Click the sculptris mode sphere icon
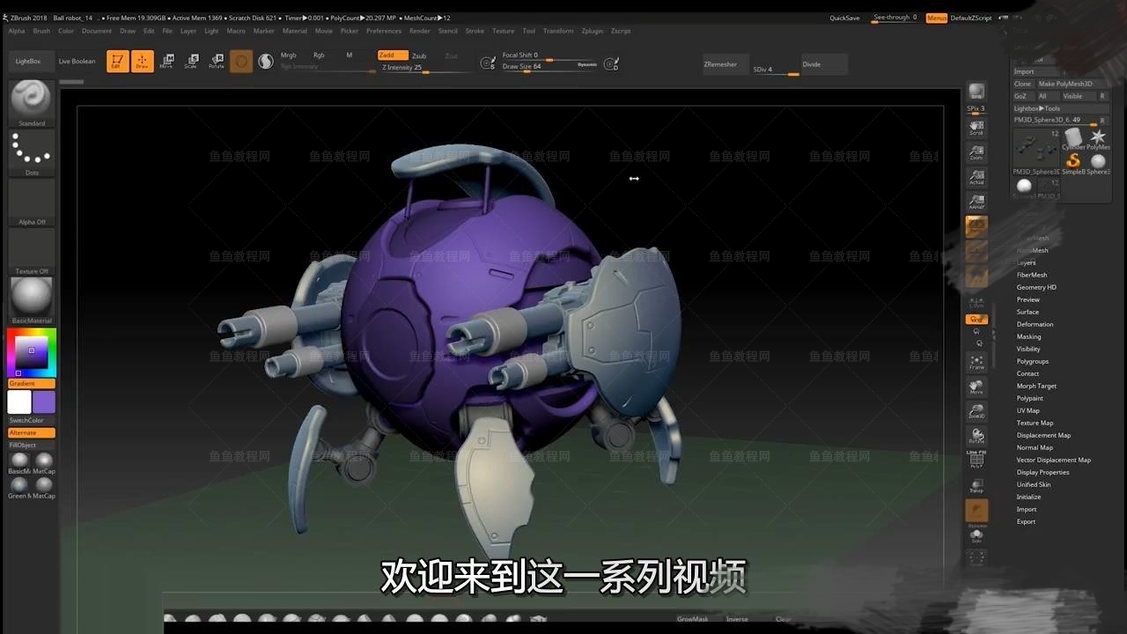 coord(266,61)
